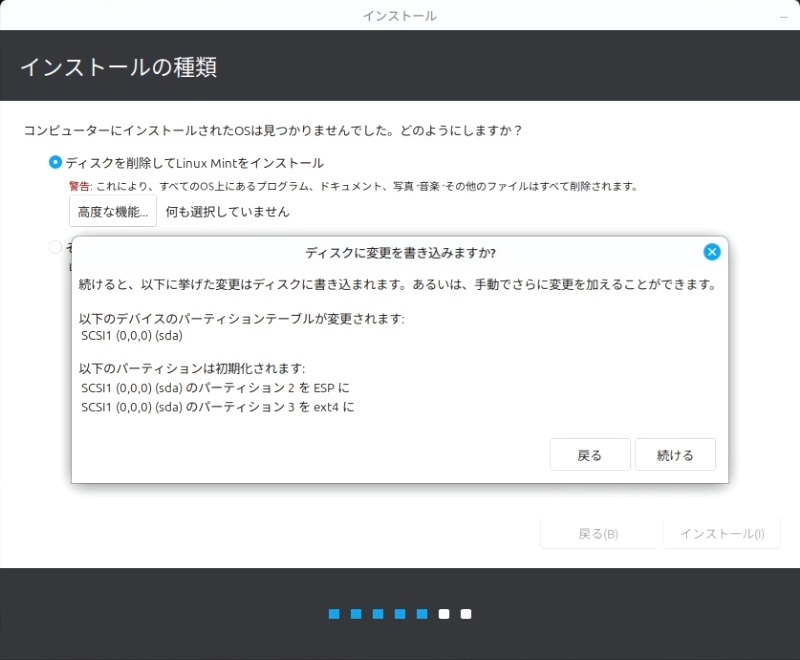Click the first white progress dot

(x=444, y=614)
